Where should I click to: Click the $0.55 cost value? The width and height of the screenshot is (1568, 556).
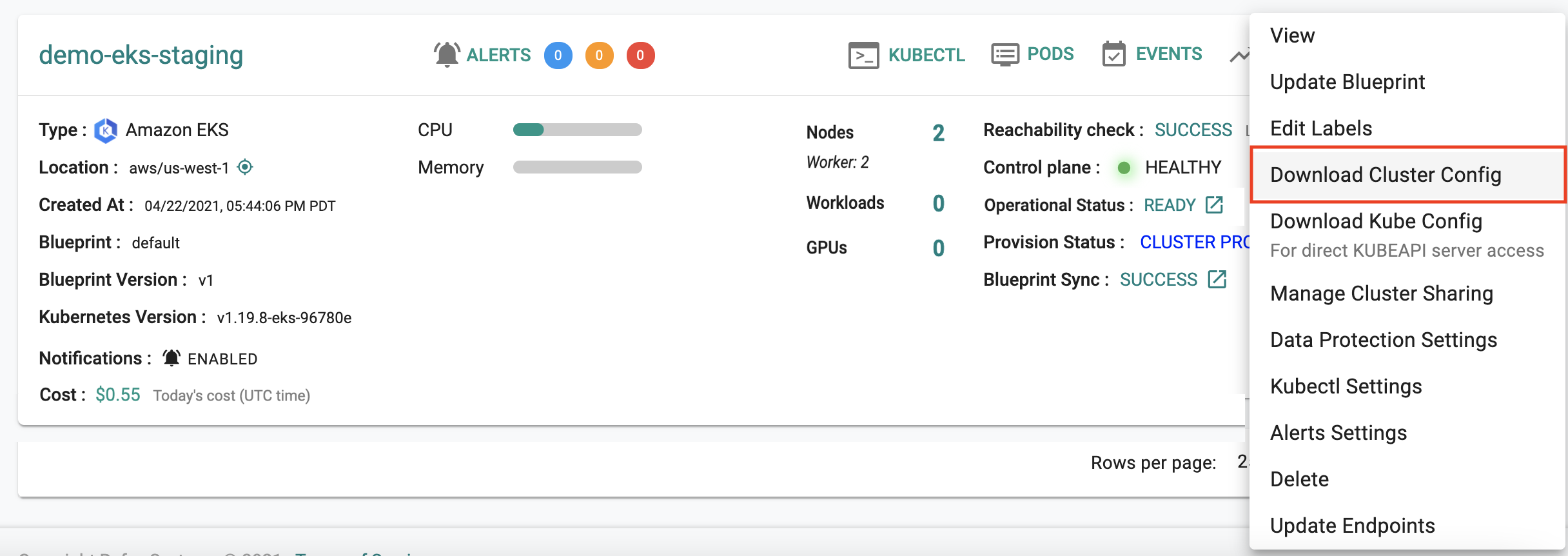tap(118, 395)
